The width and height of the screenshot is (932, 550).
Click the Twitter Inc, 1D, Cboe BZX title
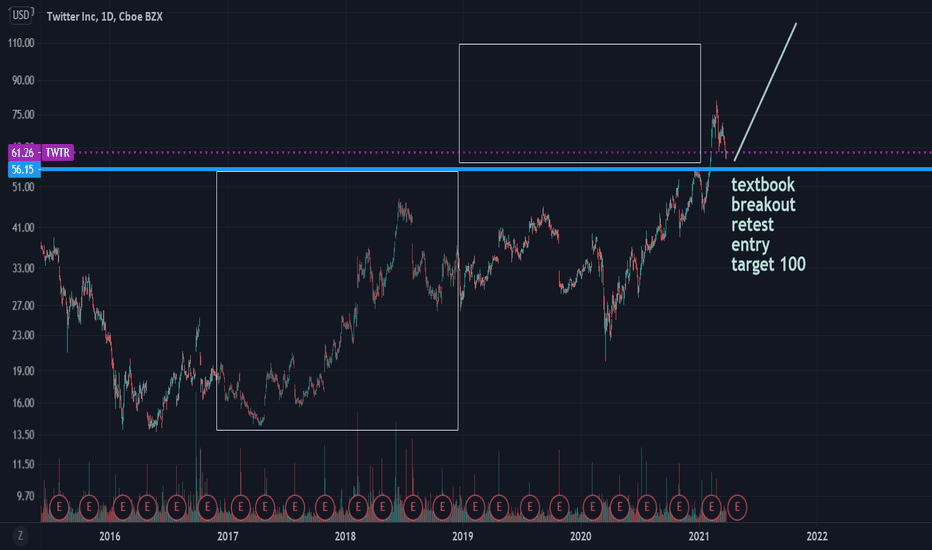(x=105, y=17)
